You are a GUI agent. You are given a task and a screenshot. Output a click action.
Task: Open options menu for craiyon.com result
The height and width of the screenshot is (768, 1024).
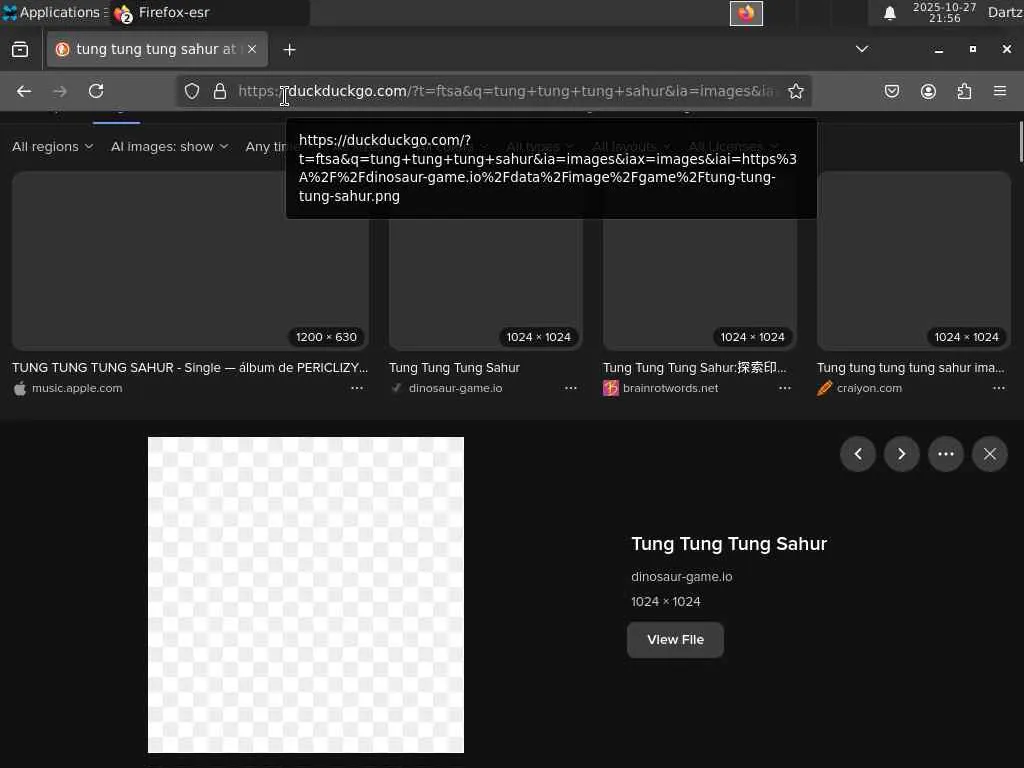coord(999,388)
